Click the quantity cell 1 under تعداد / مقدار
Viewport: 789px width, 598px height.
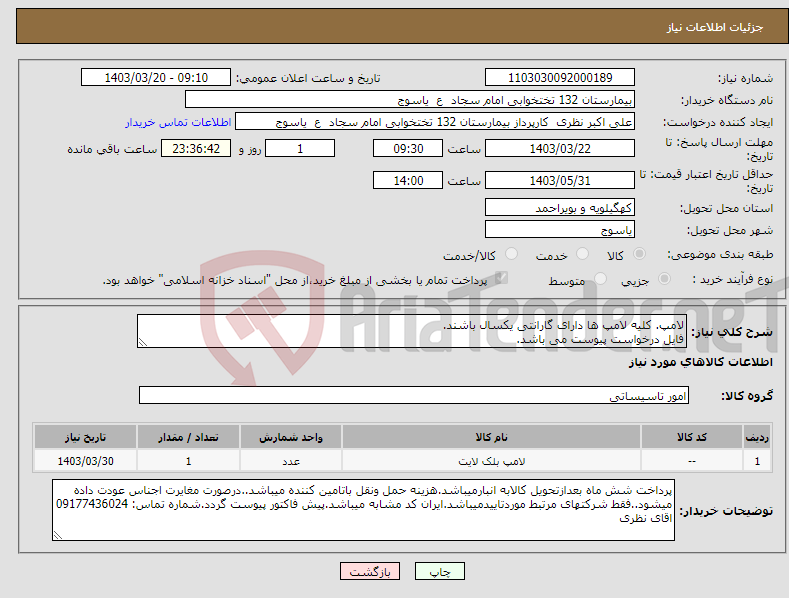[188, 461]
